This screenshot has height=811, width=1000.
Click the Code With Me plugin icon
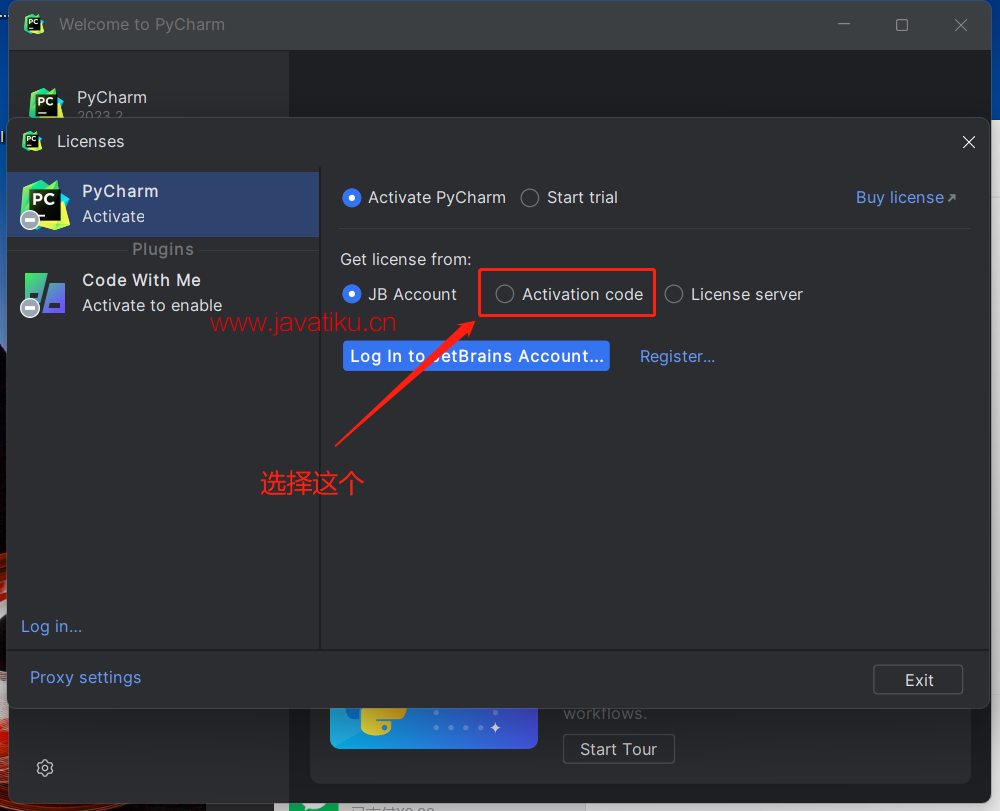44,294
